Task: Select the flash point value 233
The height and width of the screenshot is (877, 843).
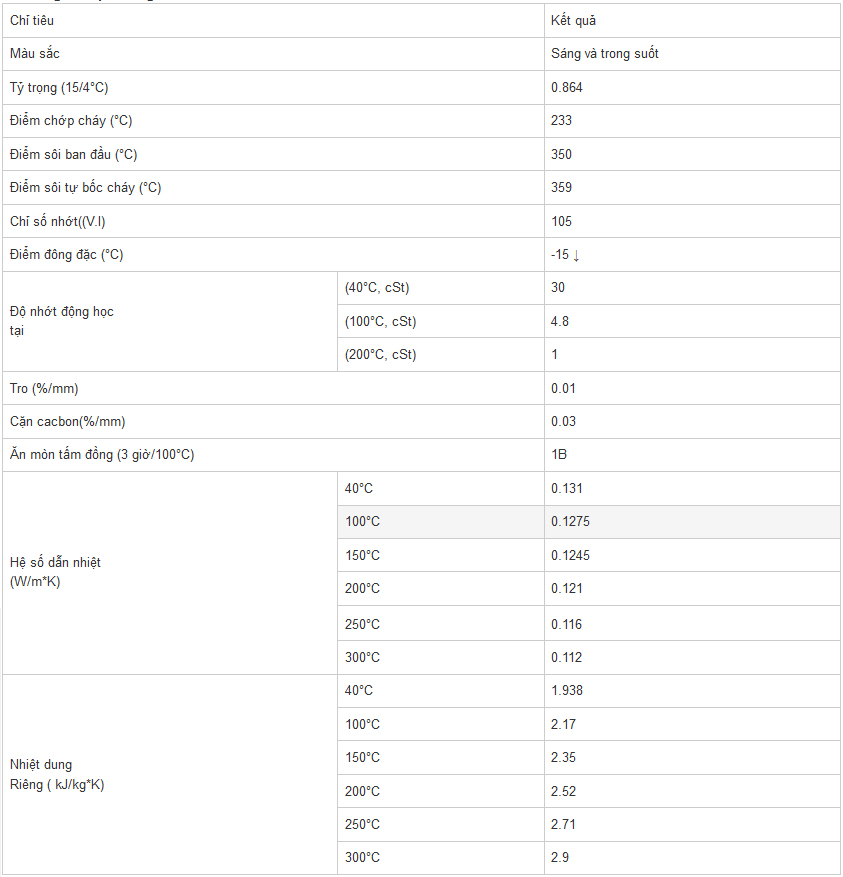Action: click(x=561, y=120)
